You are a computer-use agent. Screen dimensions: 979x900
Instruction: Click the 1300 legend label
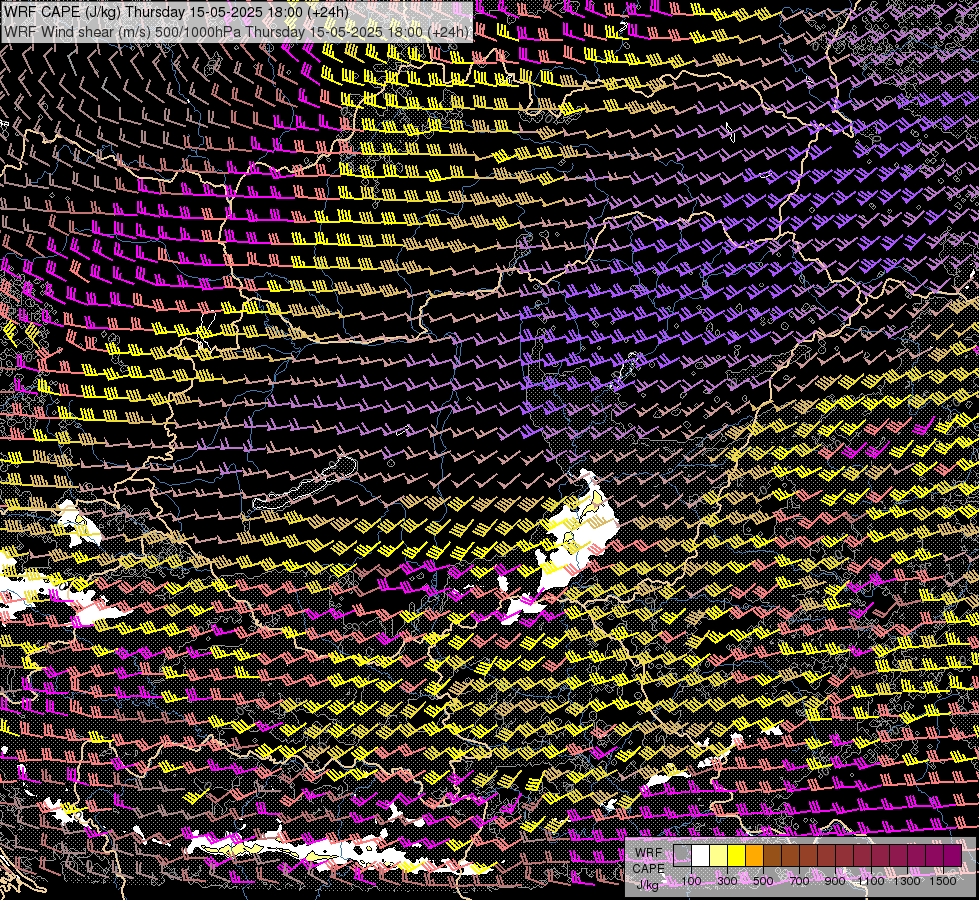click(907, 881)
